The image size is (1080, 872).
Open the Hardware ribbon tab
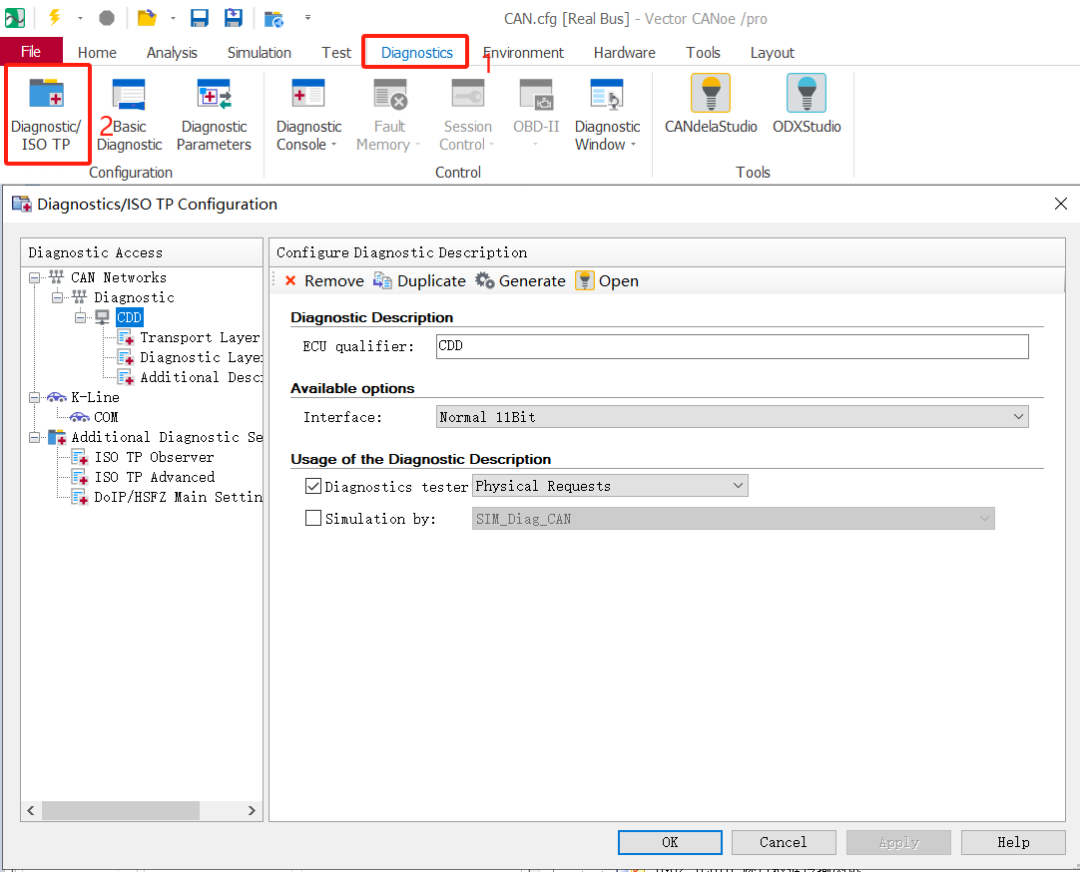(x=624, y=53)
